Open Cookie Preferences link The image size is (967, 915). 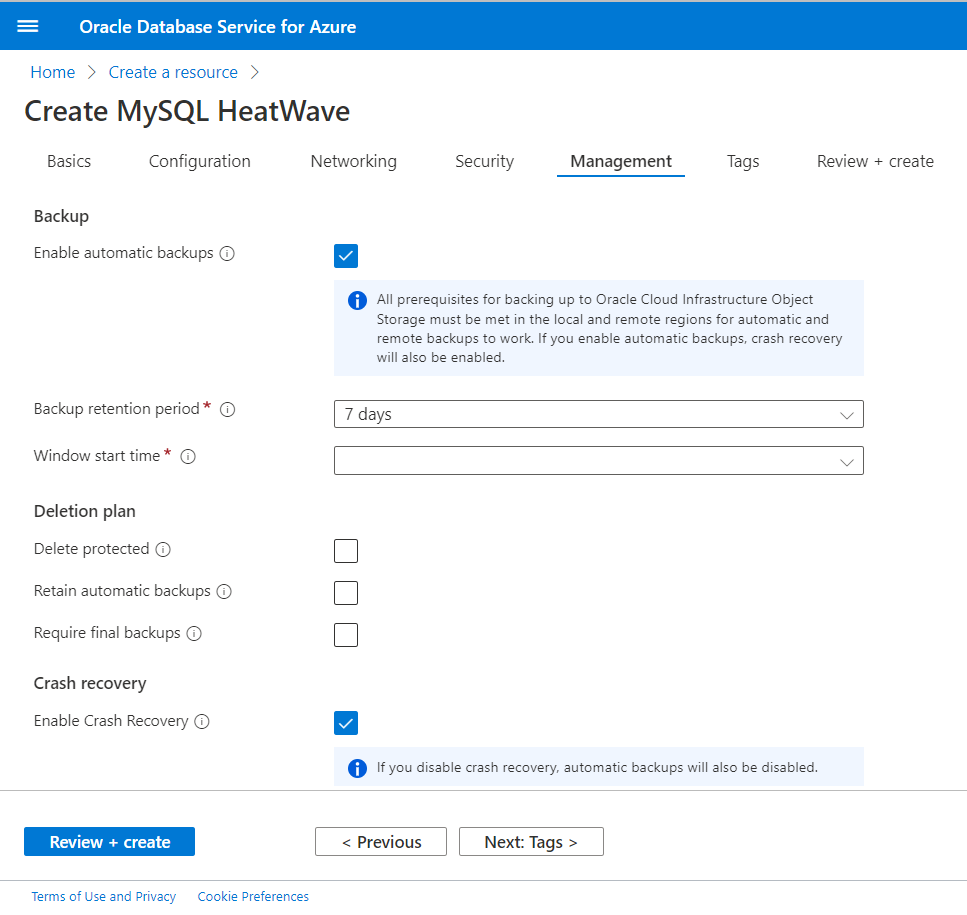coord(253,897)
